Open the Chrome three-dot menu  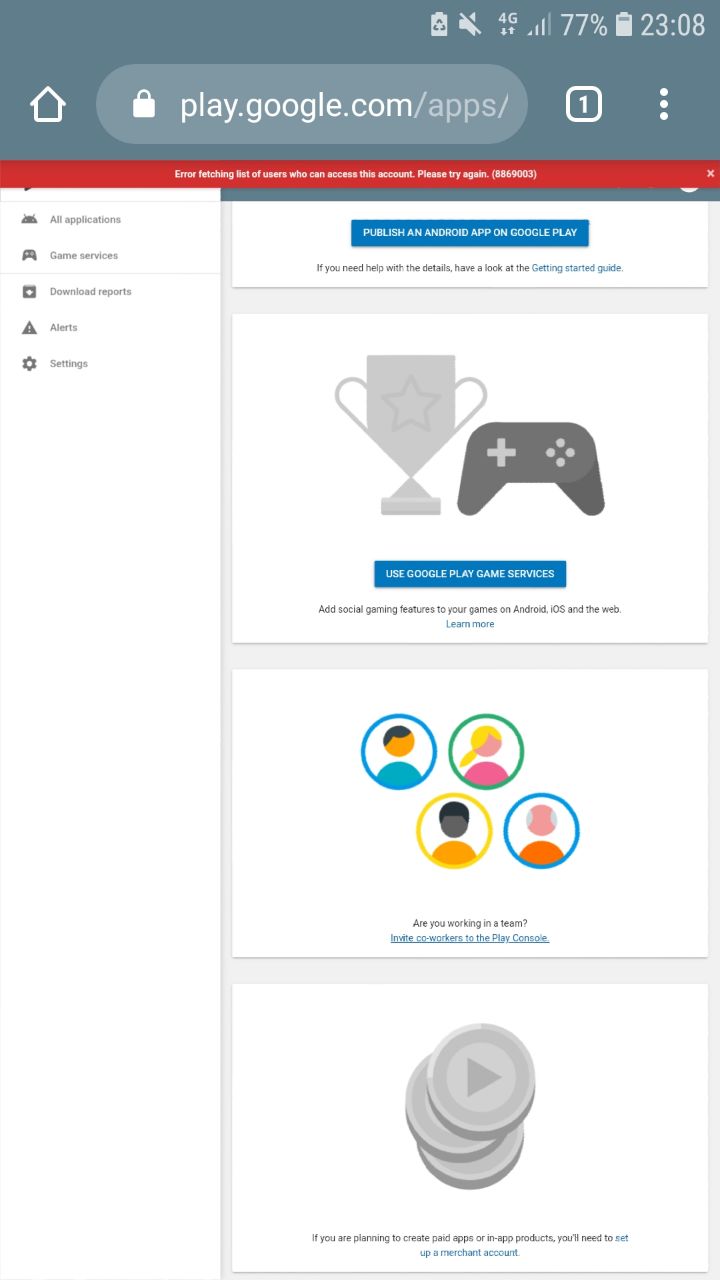[x=664, y=104]
